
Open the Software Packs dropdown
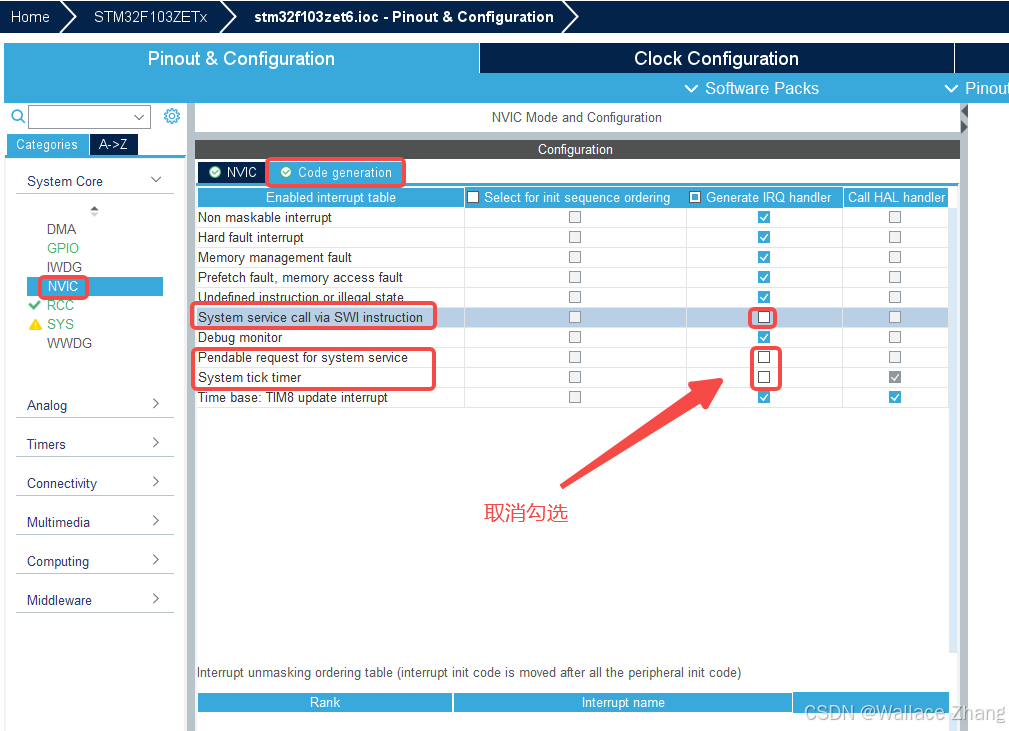pos(752,88)
